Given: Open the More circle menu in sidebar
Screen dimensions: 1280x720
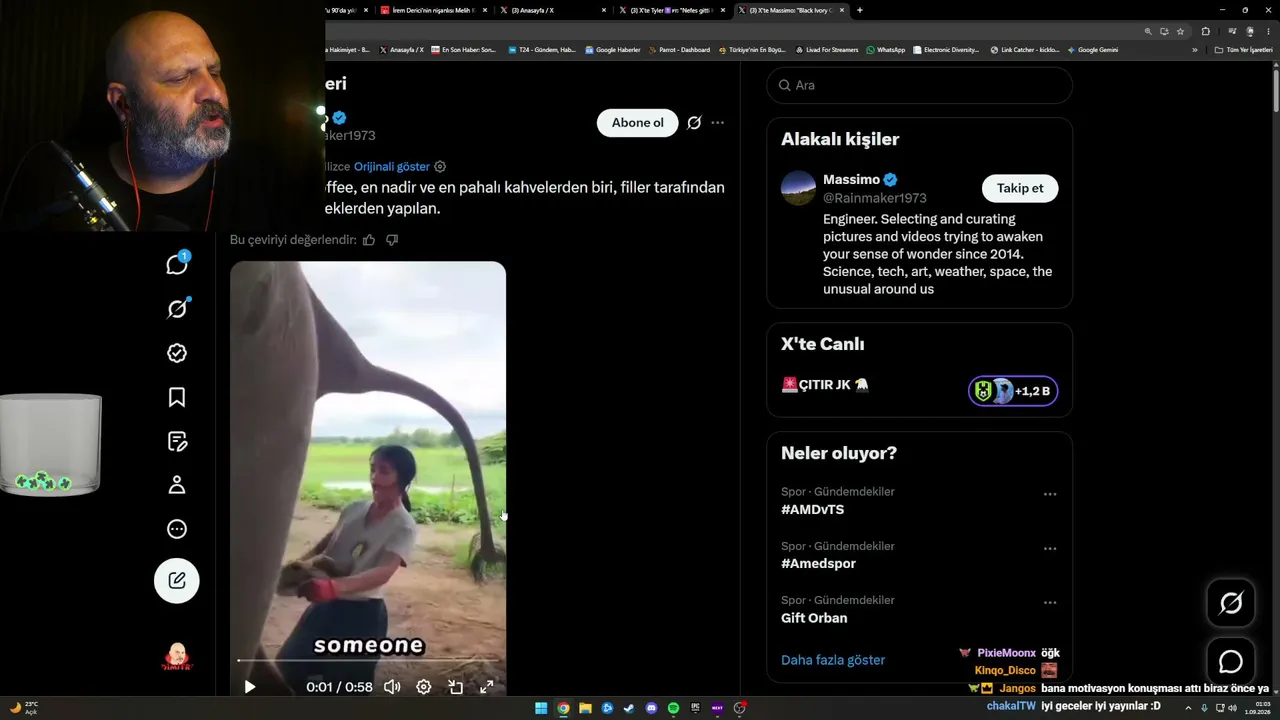Looking at the screenshot, I should (177, 529).
